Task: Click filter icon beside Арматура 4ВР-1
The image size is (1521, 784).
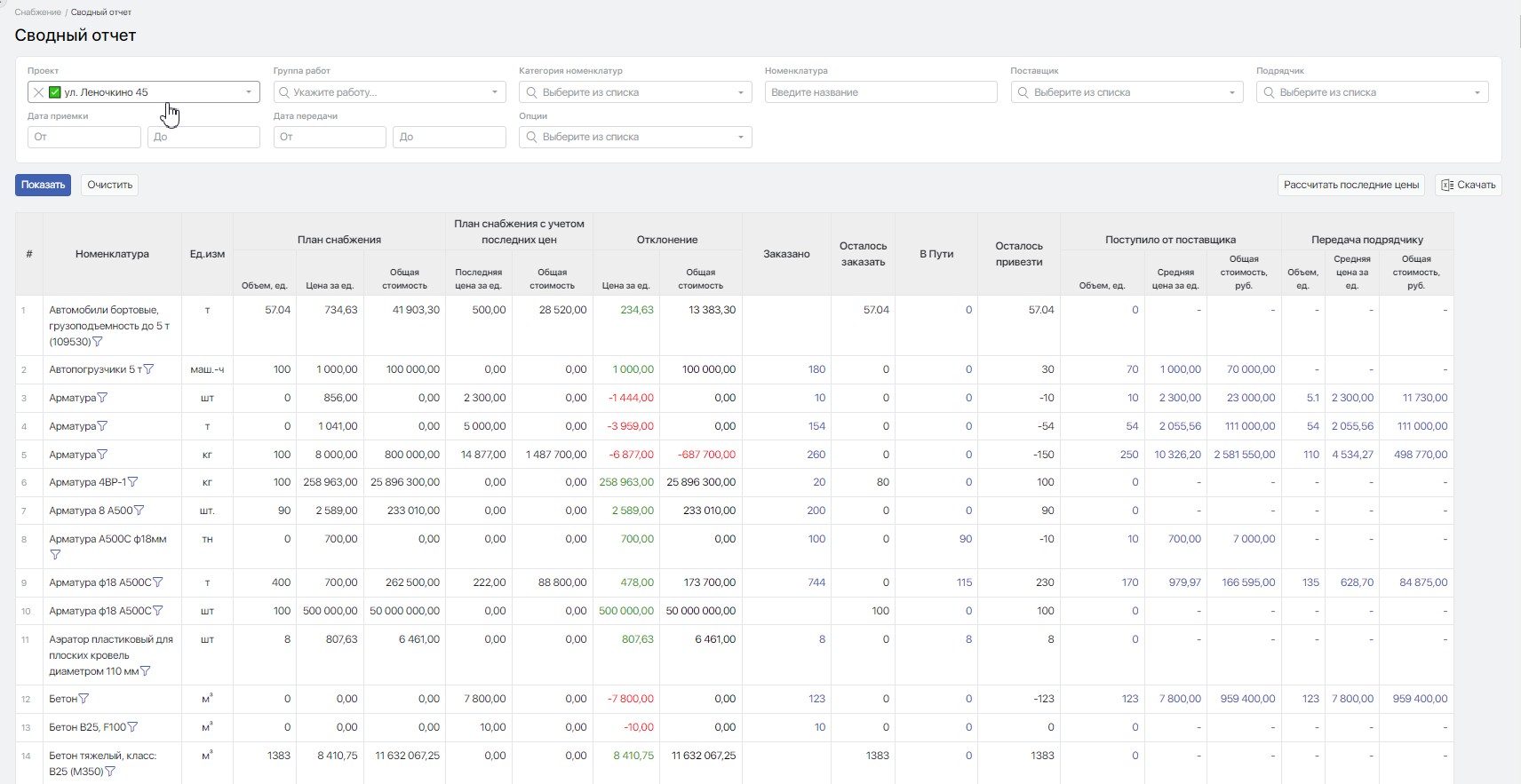Action: pyautogui.click(x=133, y=482)
